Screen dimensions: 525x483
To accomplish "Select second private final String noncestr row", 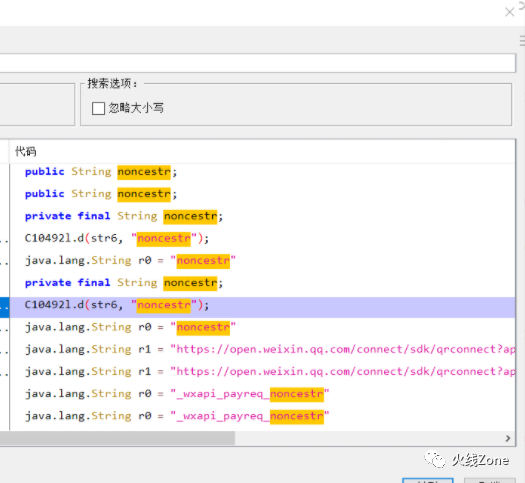I will pyautogui.click(x=262, y=283).
